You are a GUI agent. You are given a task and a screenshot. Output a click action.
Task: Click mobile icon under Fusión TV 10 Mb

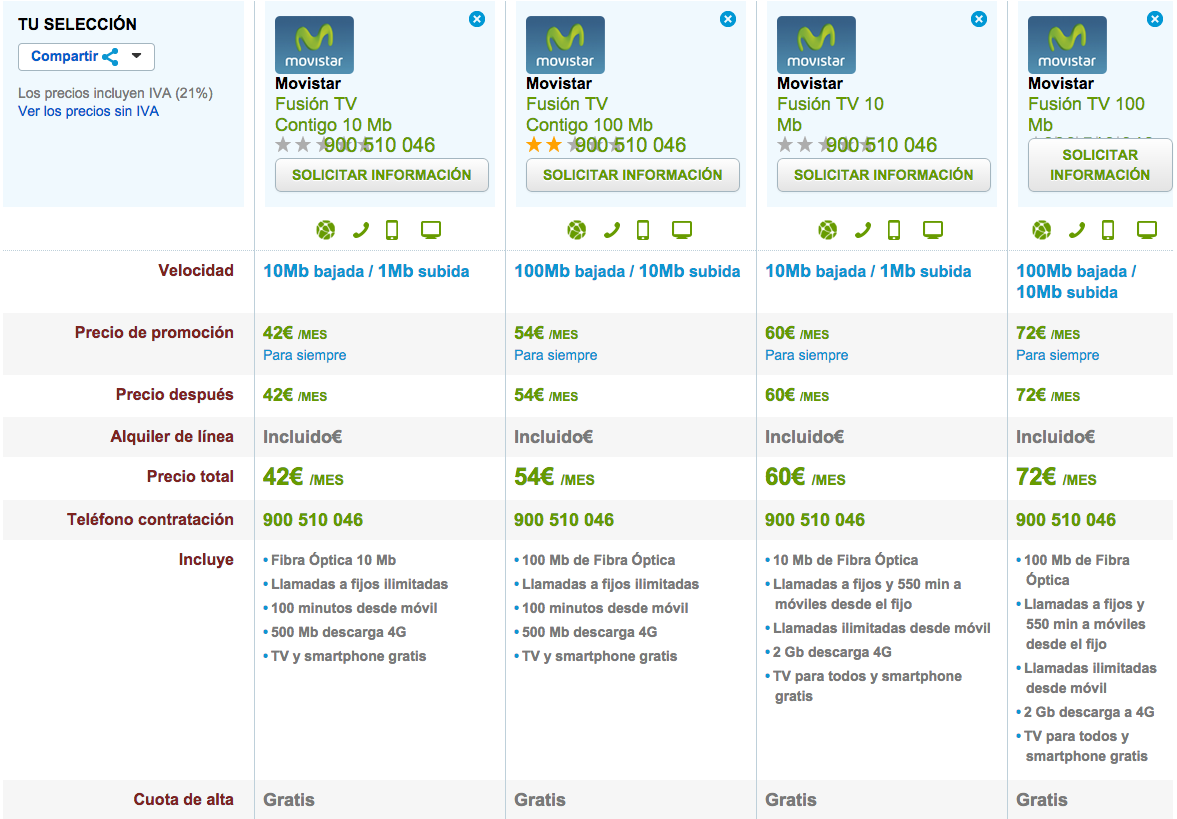pos(894,230)
